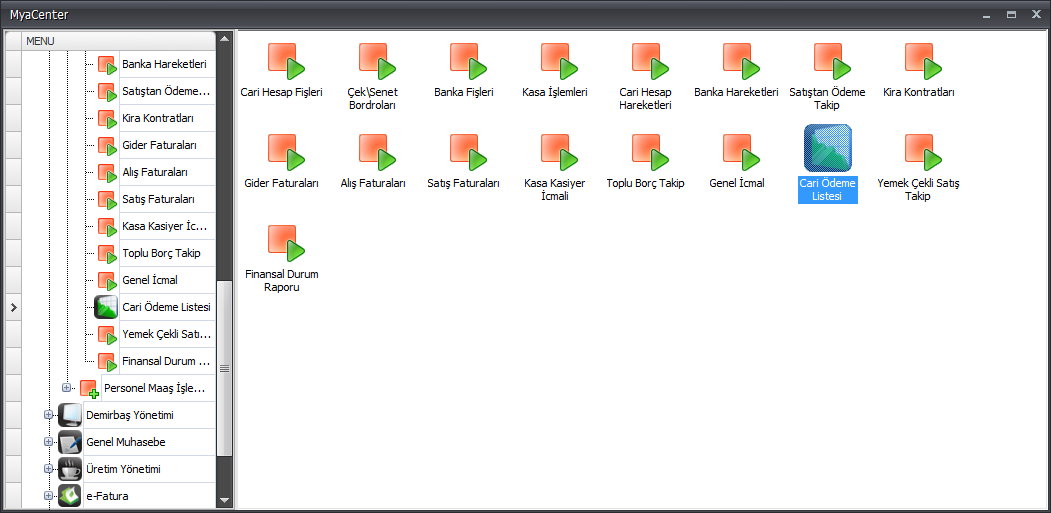The width and height of the screenshot is (1051, 513).
Task: Open Satıştan Ödeme Takip icon in main panel
Action: (832, 62)
